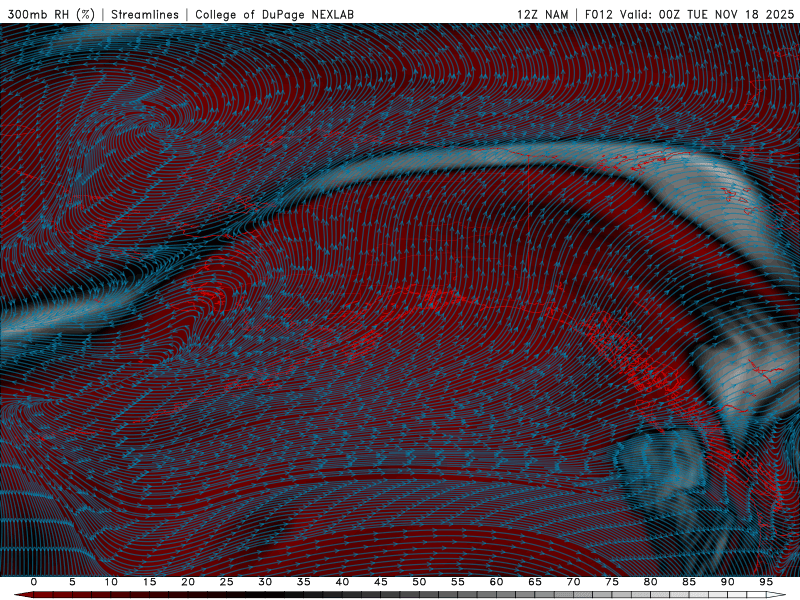Click the colorbar label "90"
The height and width of the screenshot is (600, 800).
click(x=727, y=582)
